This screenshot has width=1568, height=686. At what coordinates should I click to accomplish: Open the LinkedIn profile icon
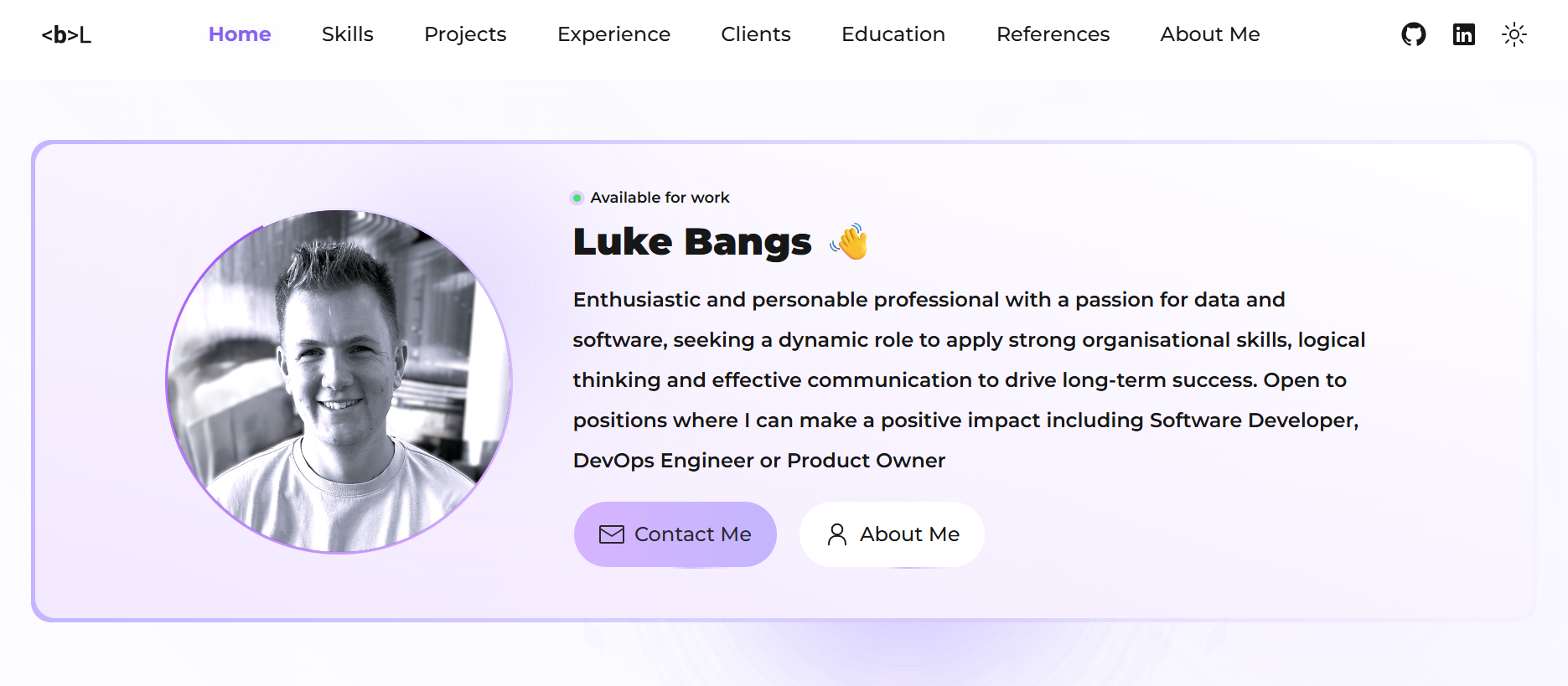[x=1464, y=34]
